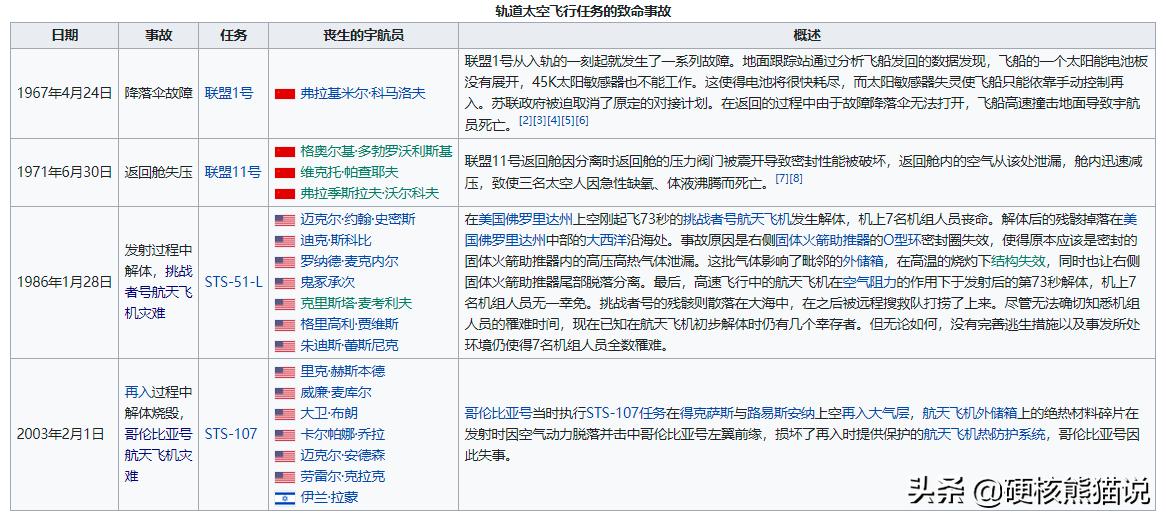Click the US flag beside 迪克·斯科比
This screenshot has height=521, width=1166.
285,241
